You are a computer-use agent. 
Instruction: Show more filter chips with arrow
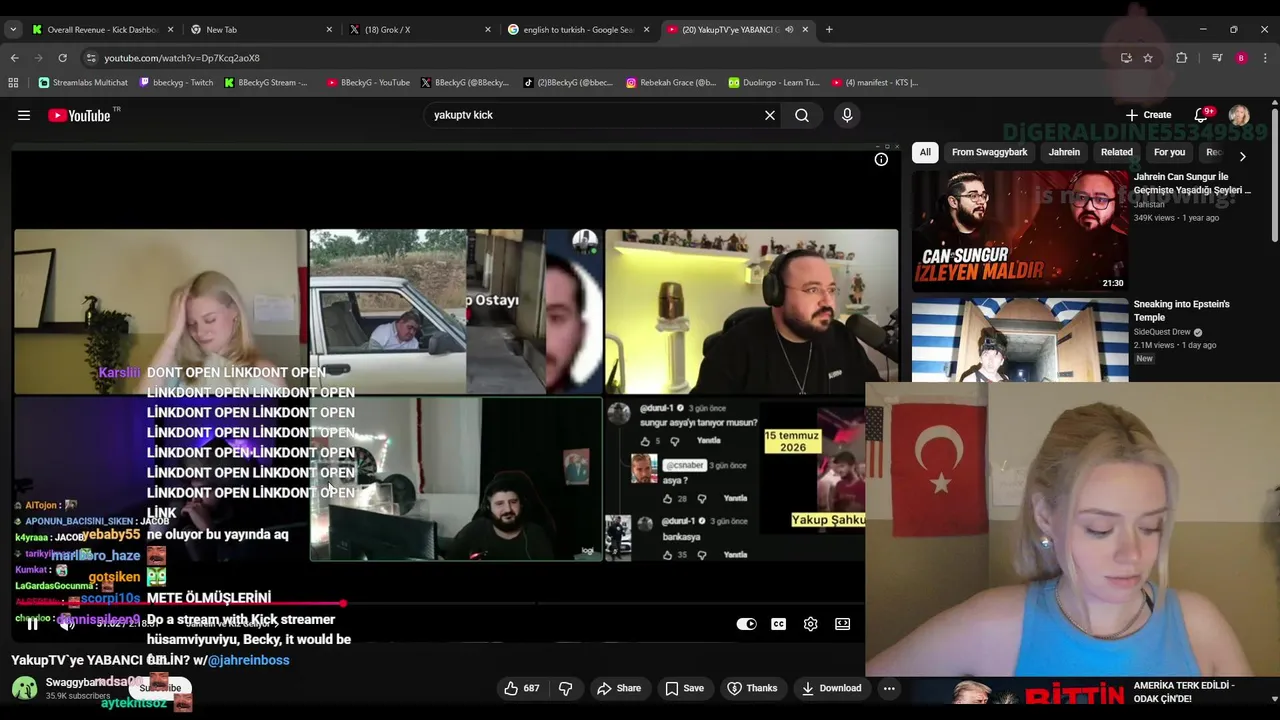coord(1242,156)
